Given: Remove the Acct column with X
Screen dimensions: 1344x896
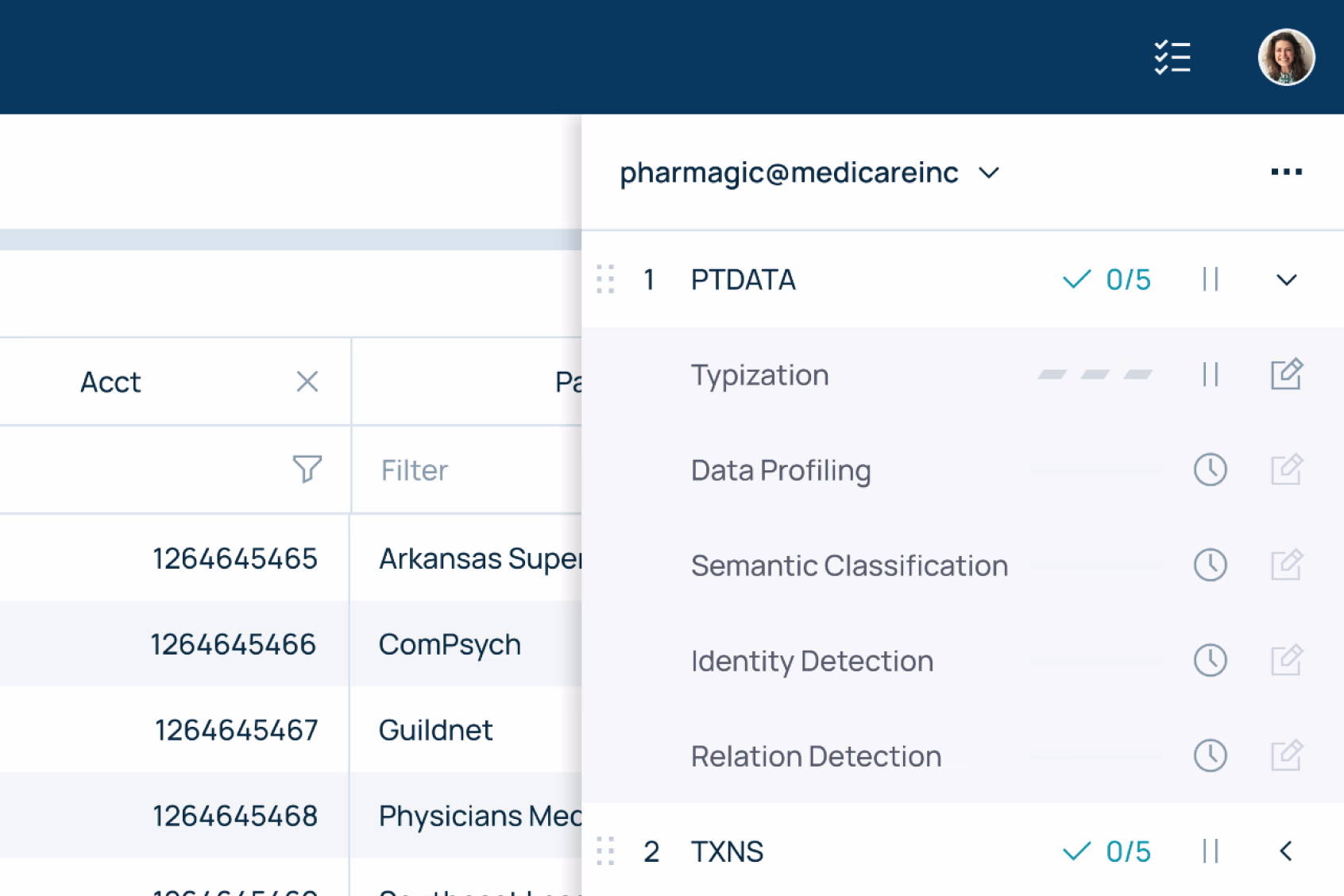Looking at the screenshot, I should pyautogui.click(x=307, y=382).
